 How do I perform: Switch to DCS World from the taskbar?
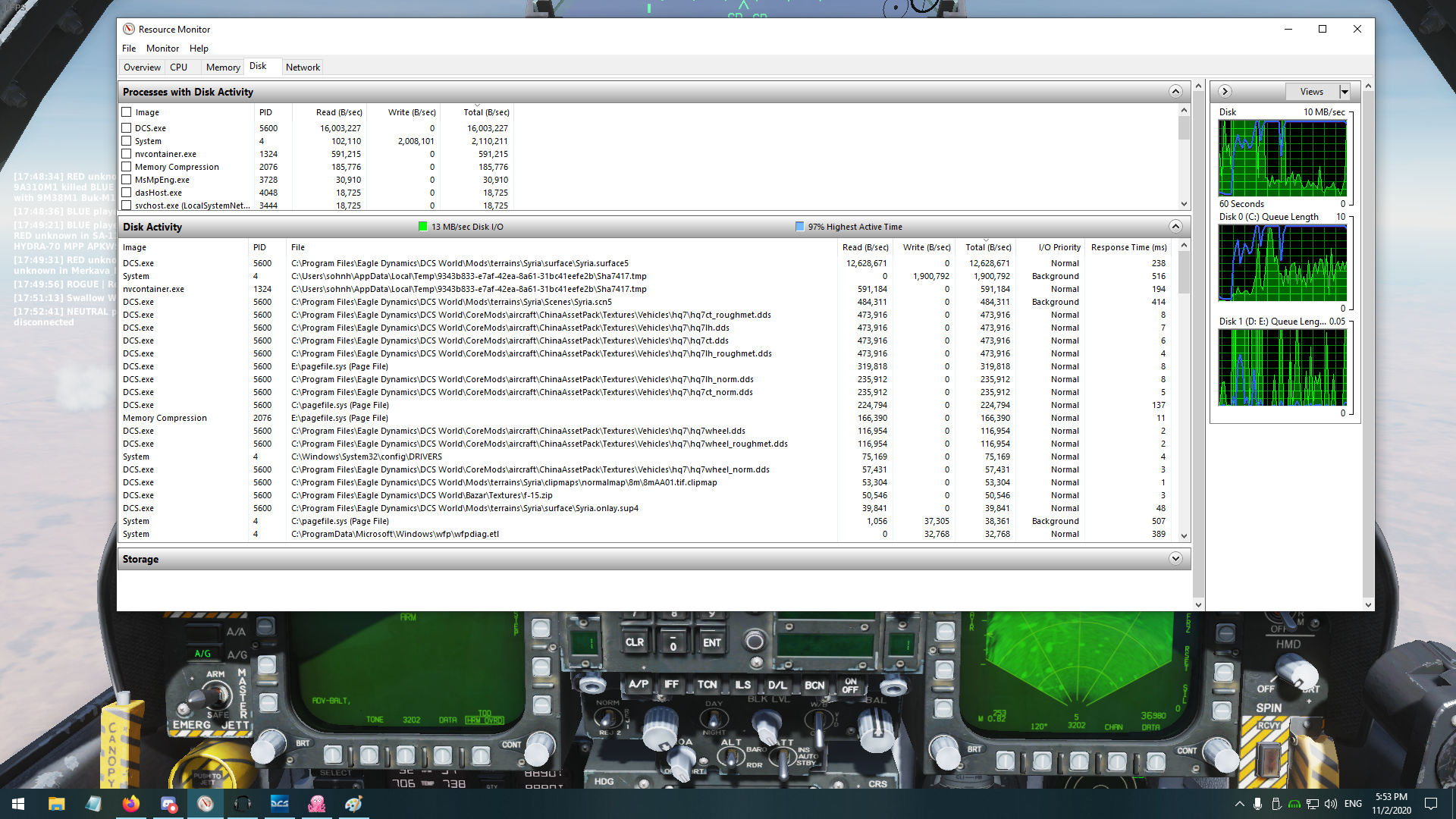280,804
